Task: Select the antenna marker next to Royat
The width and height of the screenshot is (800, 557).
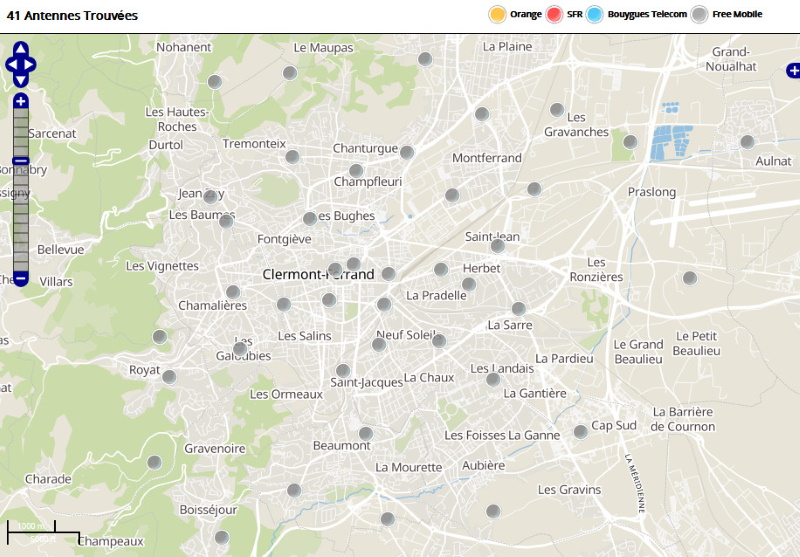Action: point(169,377)
